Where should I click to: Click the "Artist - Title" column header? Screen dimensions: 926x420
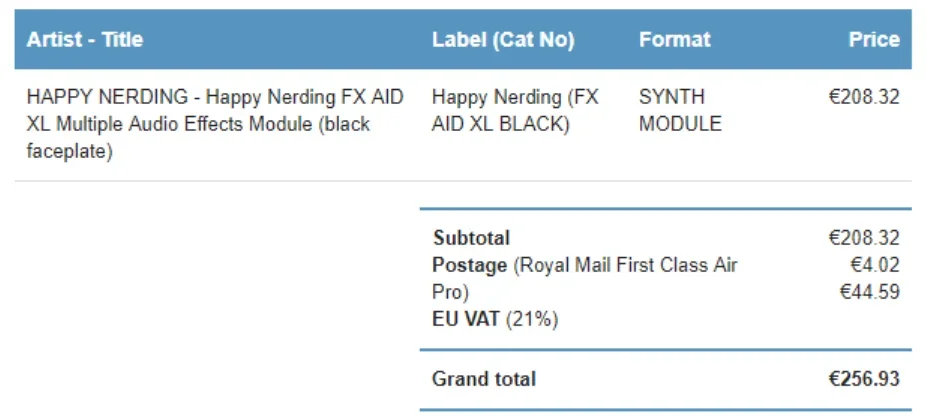coord(85,40)
